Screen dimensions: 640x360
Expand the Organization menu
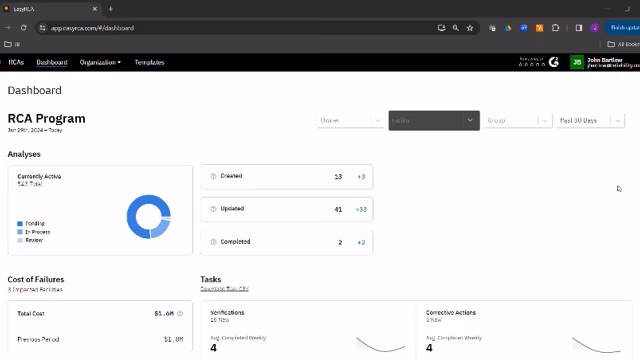[x=100, y=62]
